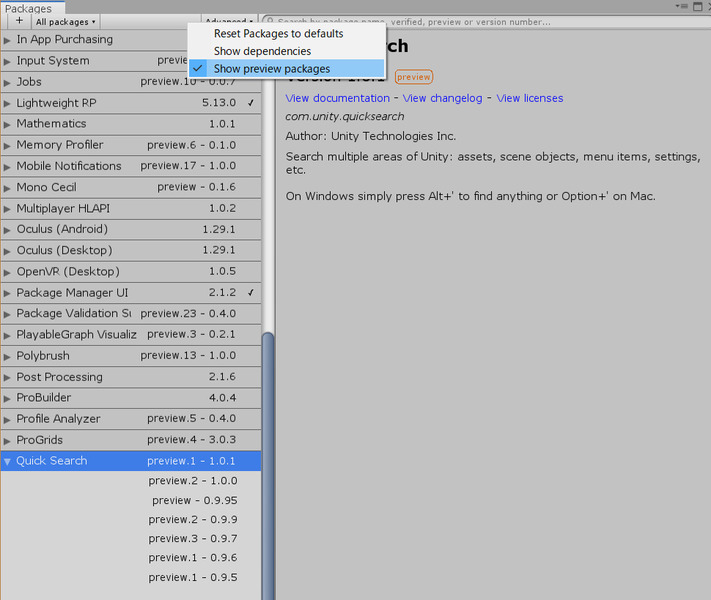Toggle Show preview packages option

(287, 69)
